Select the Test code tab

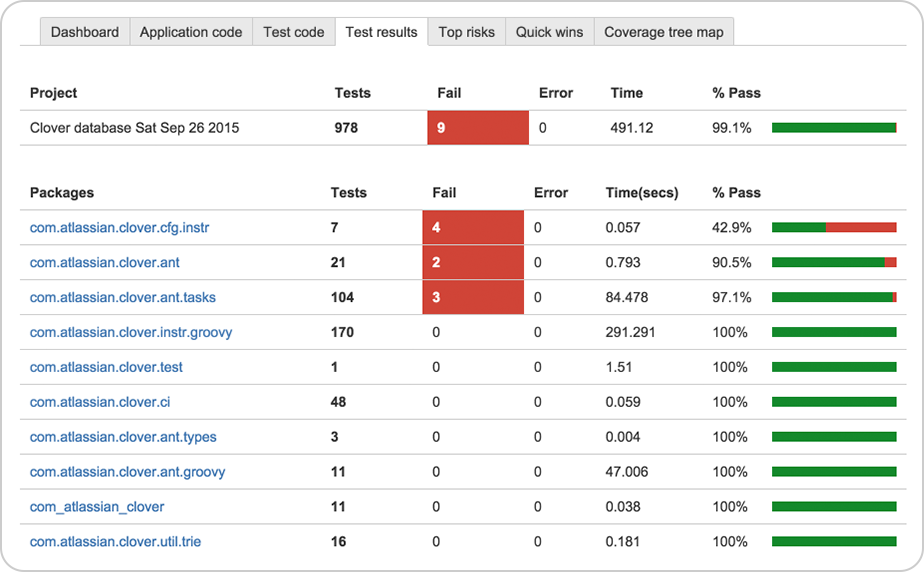point(294,32)
